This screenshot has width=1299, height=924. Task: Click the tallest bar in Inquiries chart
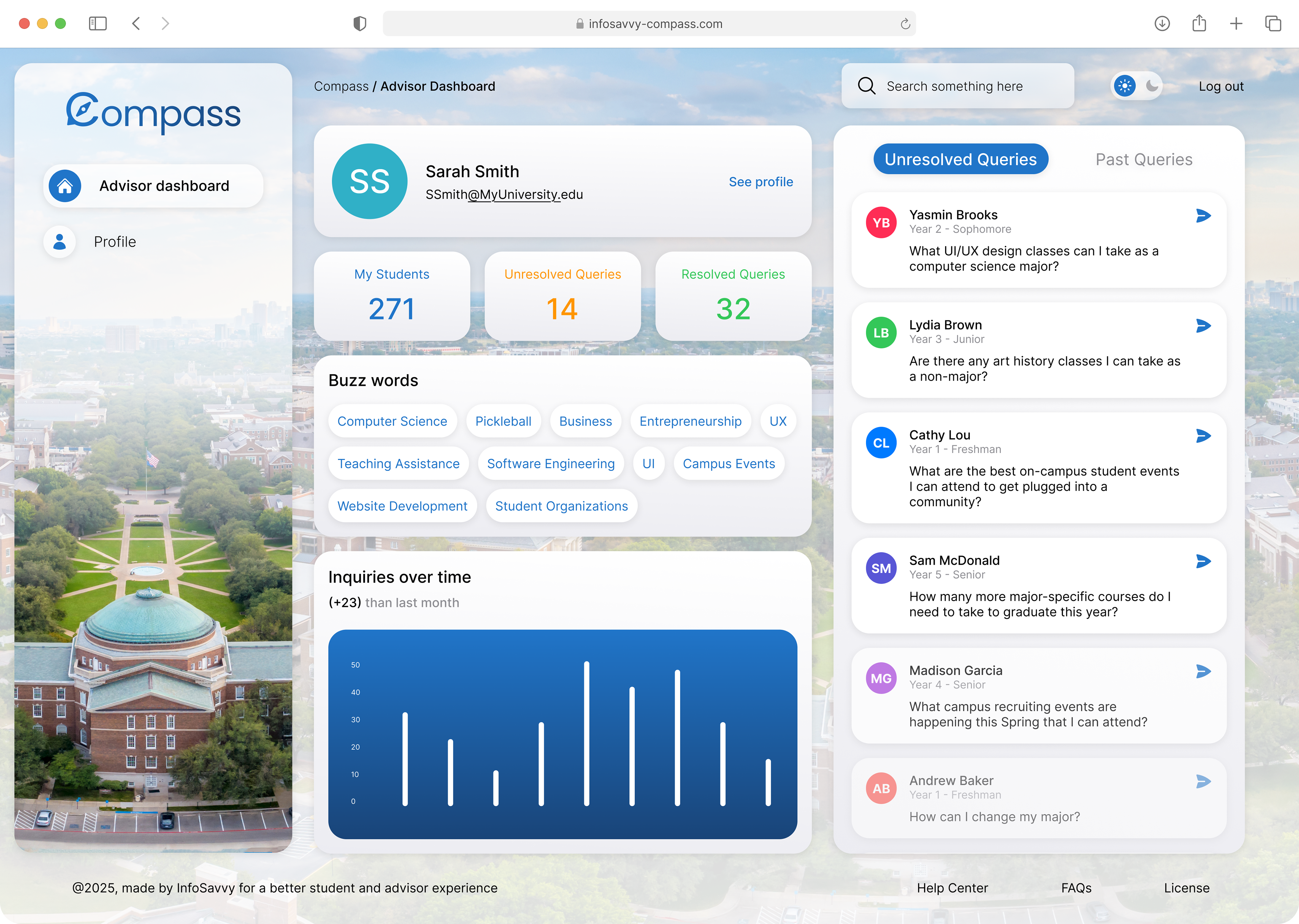pyautogui.click(x=586, y=734)
